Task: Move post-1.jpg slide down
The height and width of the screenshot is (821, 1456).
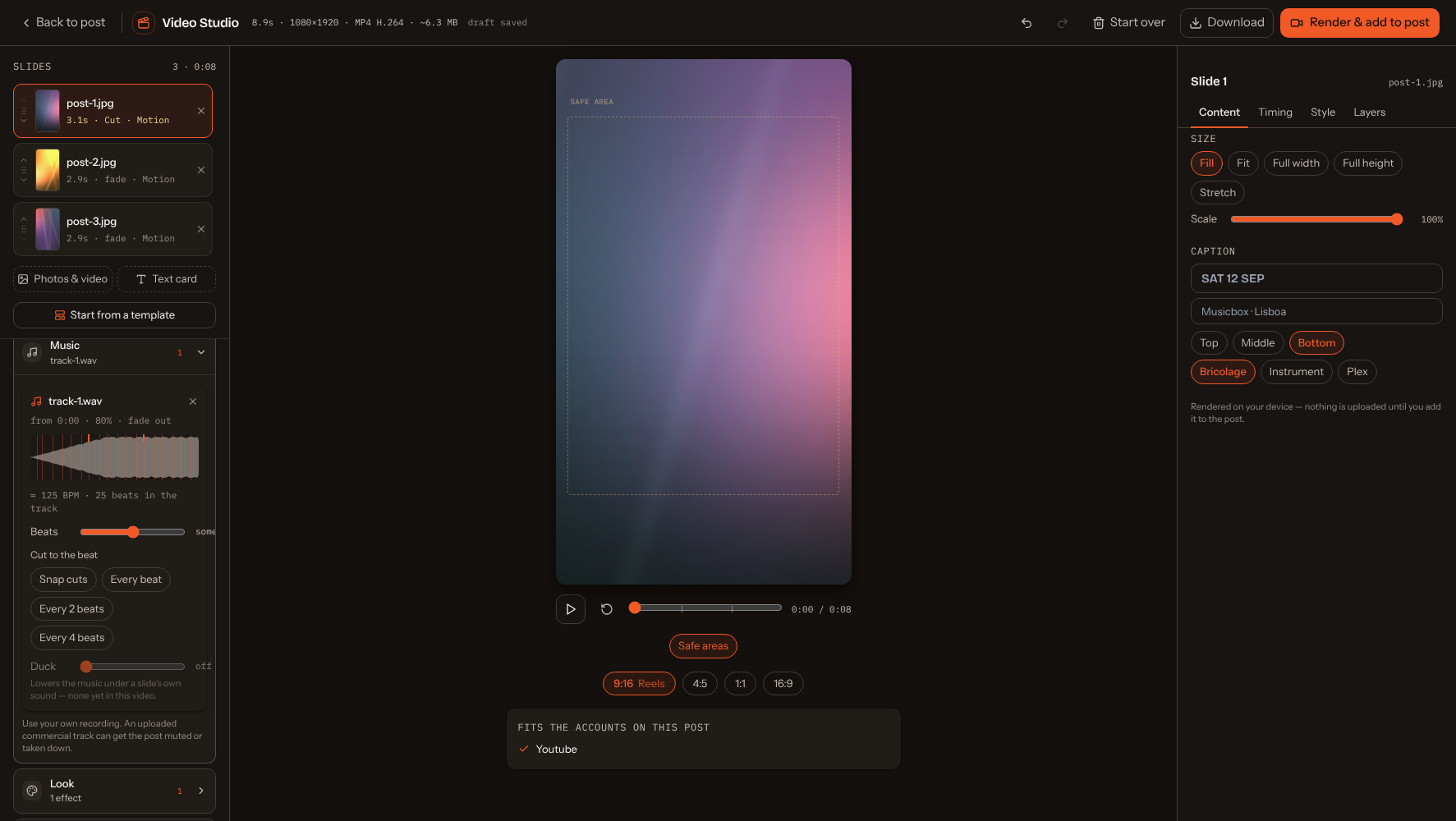Action: pyautogui.click(x=24, y=121)
